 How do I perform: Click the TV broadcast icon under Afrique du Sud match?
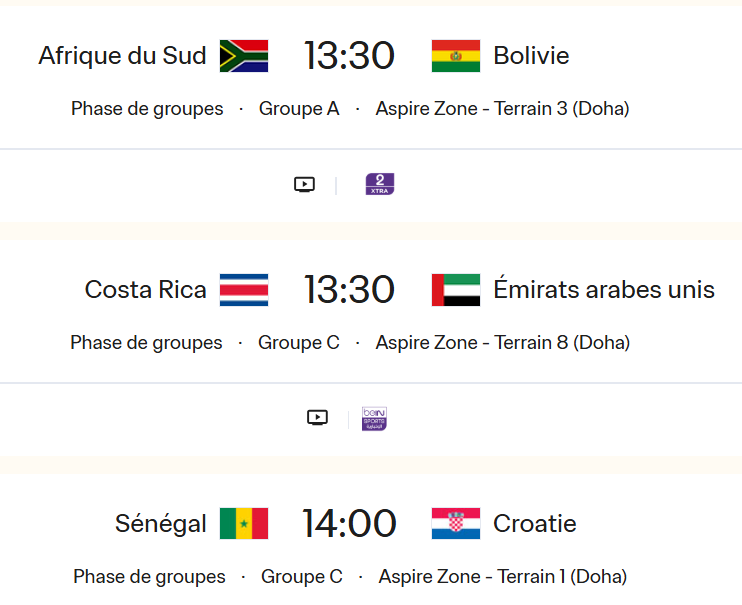click(x=305, y=184)
